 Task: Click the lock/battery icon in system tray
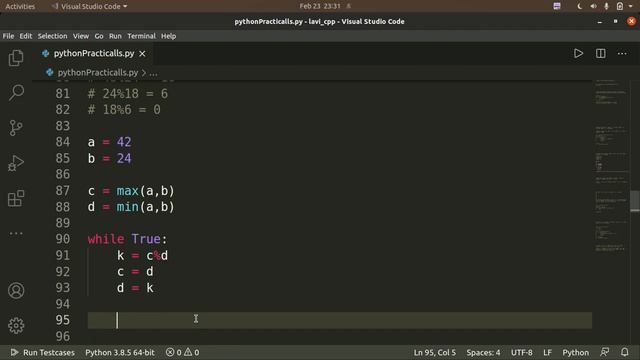click(620, 6)
